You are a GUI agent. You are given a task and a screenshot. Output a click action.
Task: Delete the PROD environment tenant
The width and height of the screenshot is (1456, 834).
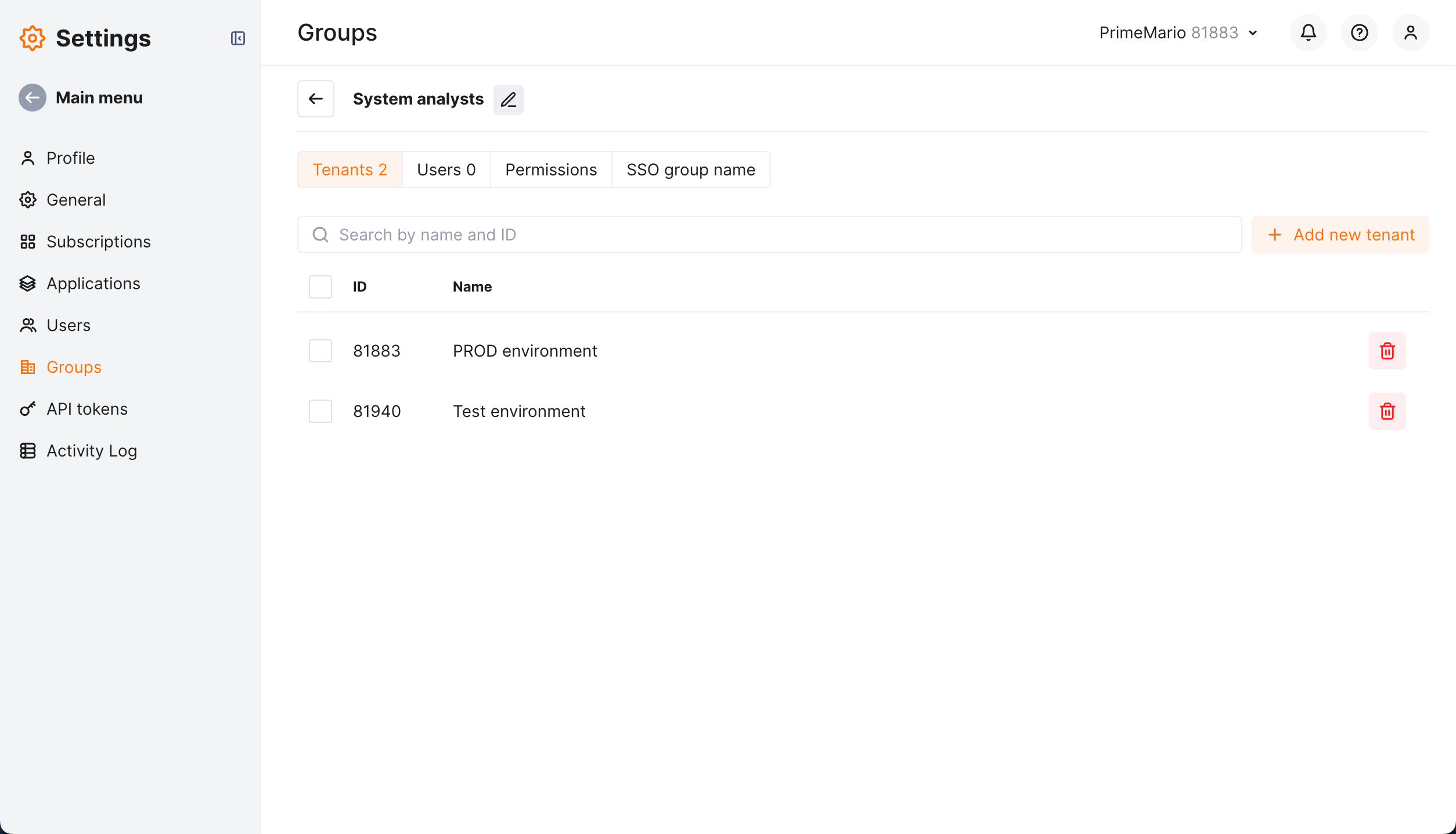click(x=1387, y=350)
